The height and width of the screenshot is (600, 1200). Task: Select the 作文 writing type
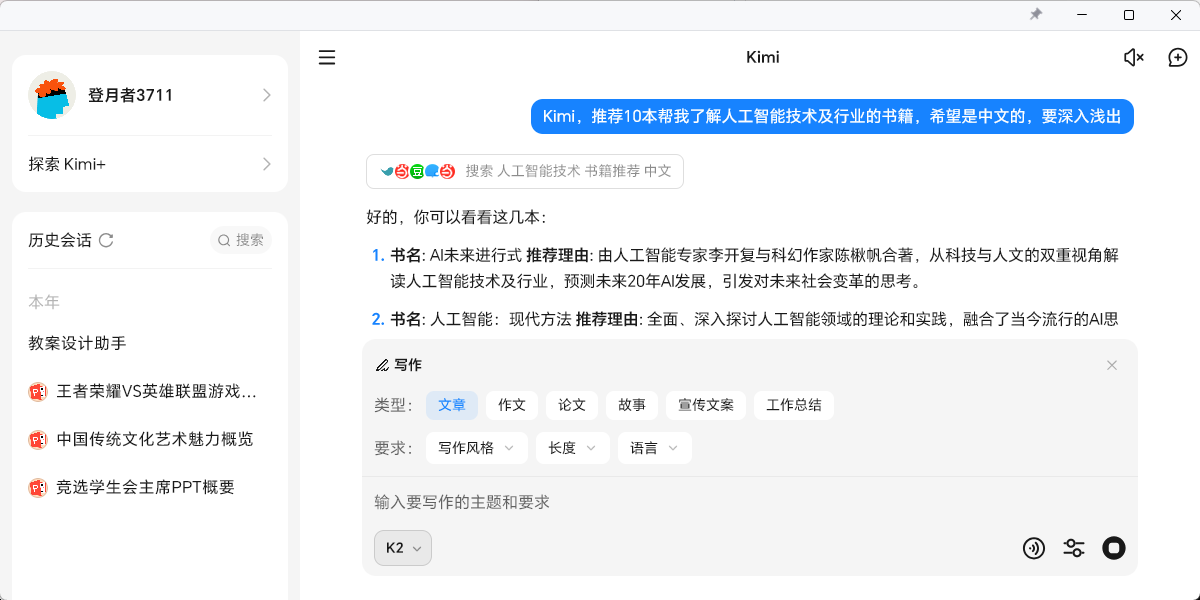click(x=511, y=405)
